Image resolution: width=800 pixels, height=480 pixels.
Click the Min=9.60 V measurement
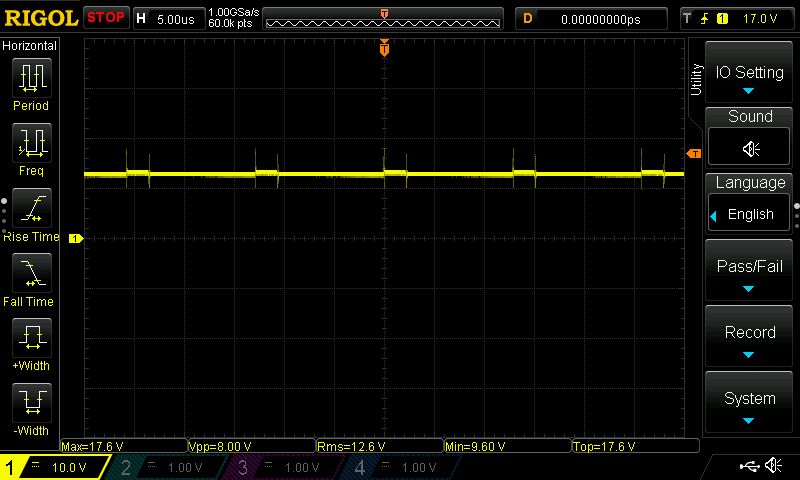pos(475,446)
